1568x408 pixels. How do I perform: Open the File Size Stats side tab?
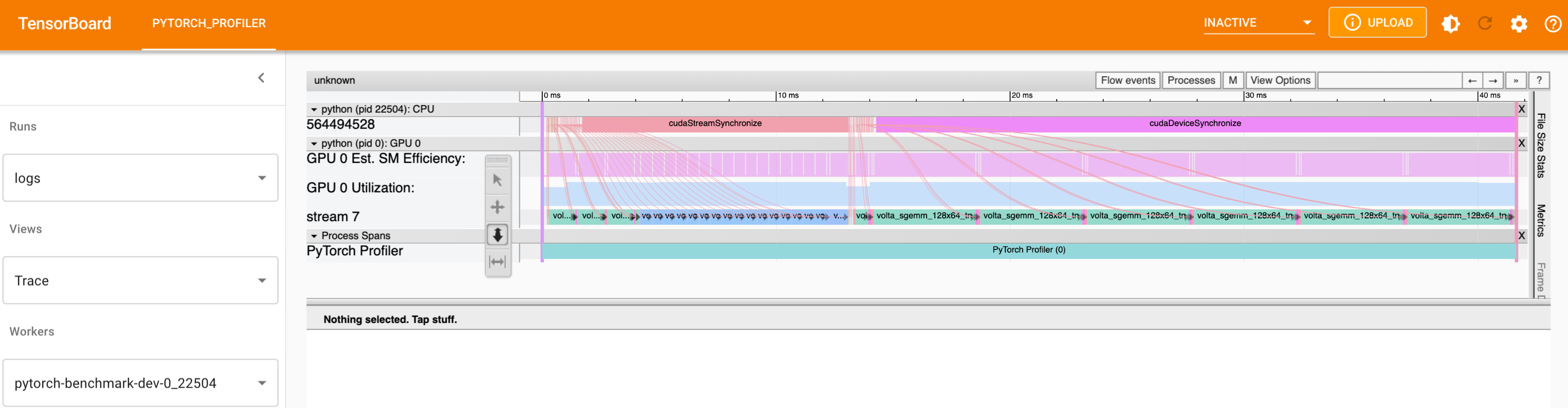tap(1541, 146)
